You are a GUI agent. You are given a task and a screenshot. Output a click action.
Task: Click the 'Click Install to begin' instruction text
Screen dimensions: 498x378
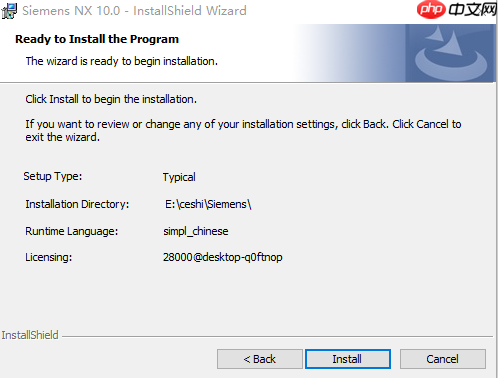point(111,99)
